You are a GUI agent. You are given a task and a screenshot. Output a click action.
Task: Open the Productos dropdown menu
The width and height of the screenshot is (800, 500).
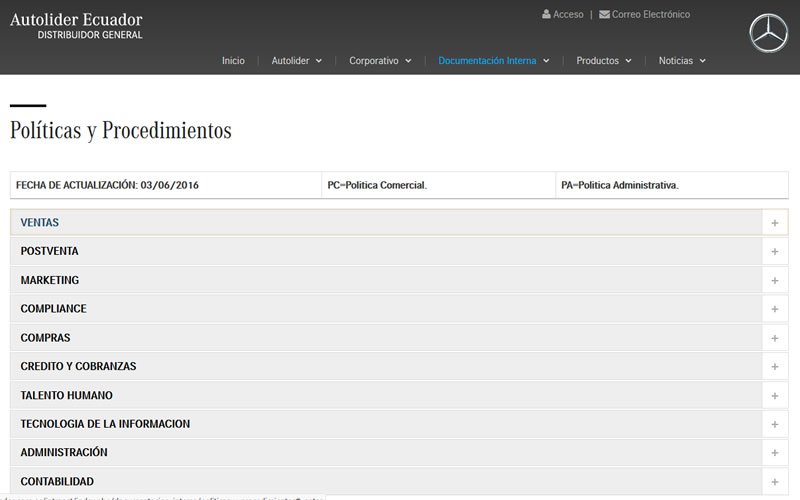point(603,61)
